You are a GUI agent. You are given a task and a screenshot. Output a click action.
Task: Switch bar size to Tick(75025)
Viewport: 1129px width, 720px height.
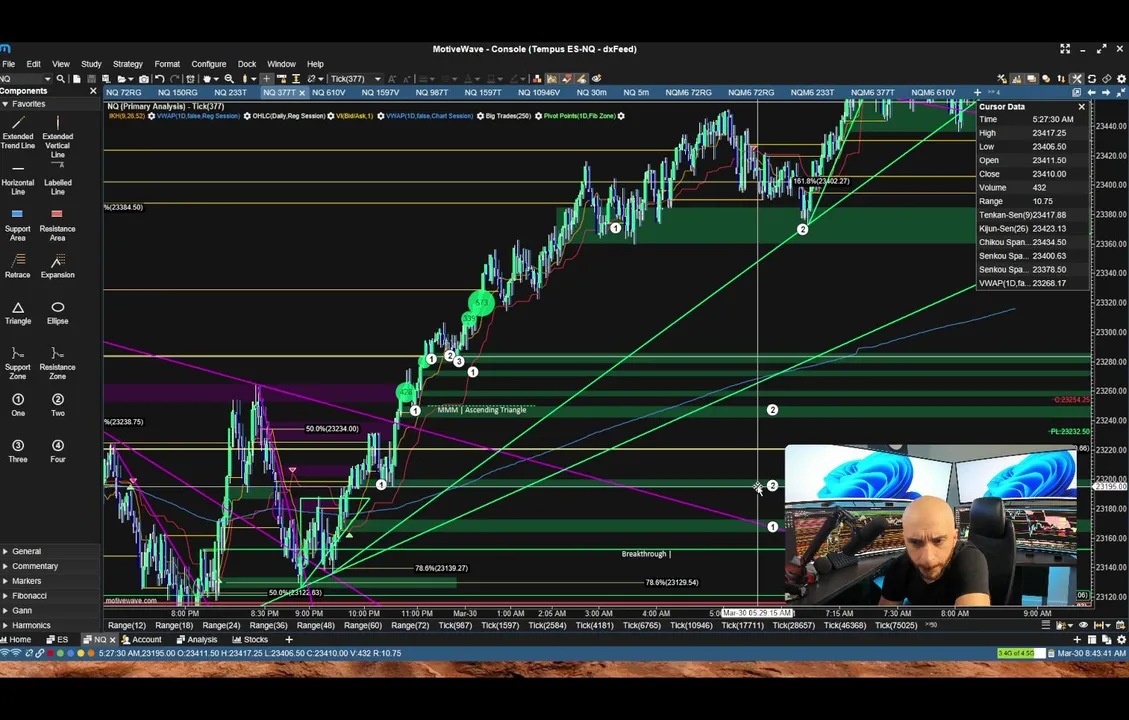(x=896, y=625)
